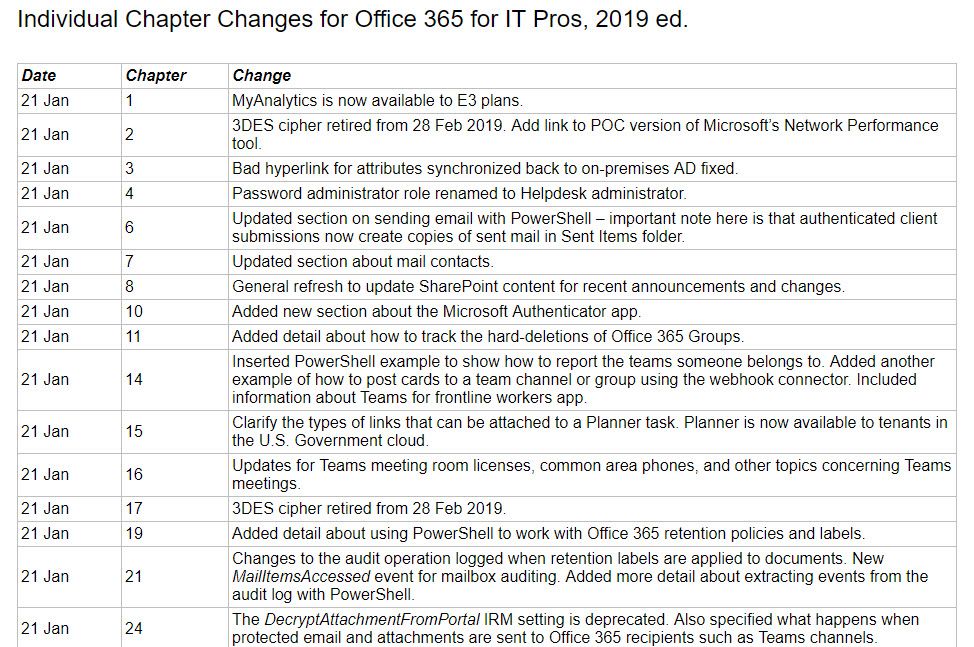Click Updated section about mail contacts
Screen dimensions: 974x647
click(x=363, y=261)
